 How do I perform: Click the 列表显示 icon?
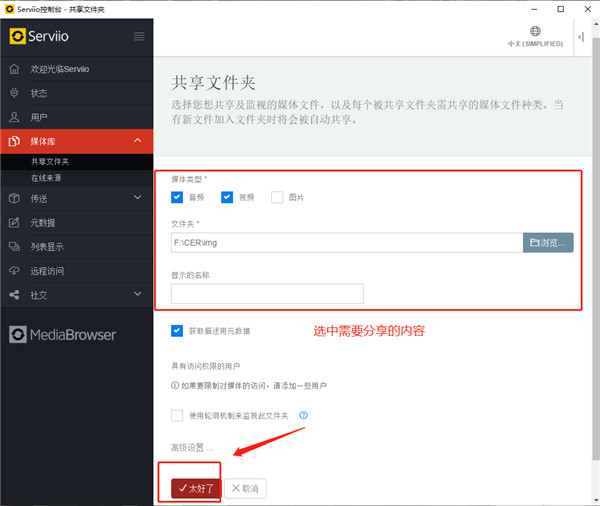(x=14, y=246)
